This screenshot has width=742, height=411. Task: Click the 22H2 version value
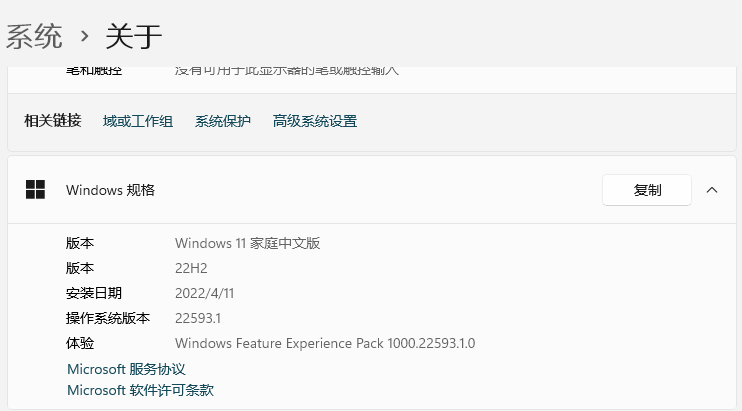189,268
